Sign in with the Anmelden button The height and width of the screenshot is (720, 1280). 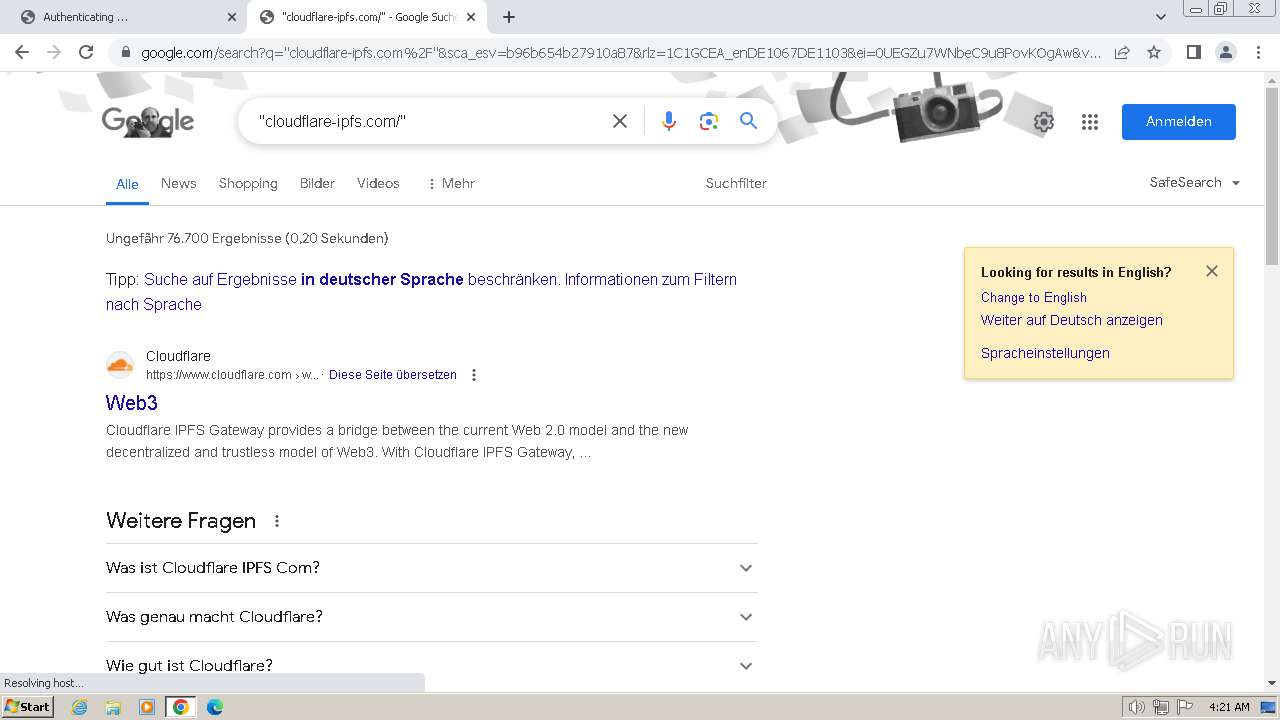coord(1179,121)
